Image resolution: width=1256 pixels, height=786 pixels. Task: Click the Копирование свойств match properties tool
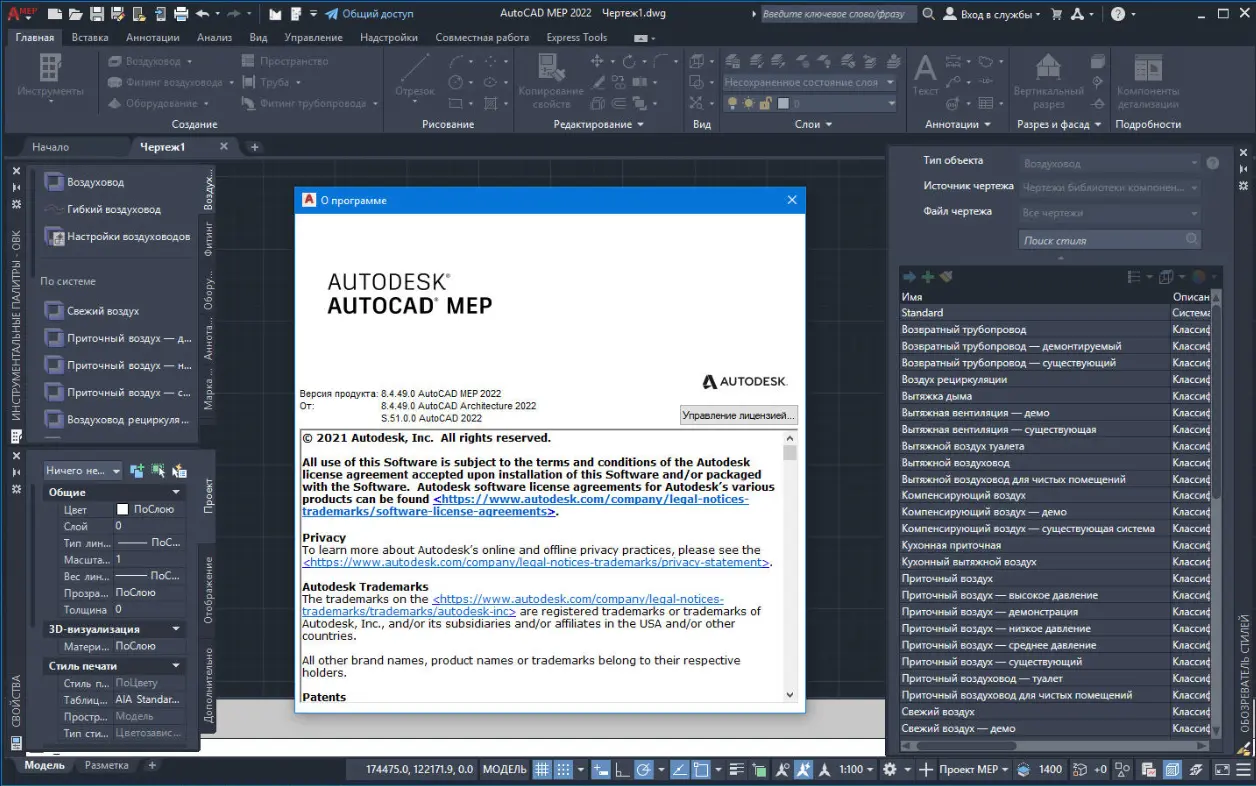(550, 80)
